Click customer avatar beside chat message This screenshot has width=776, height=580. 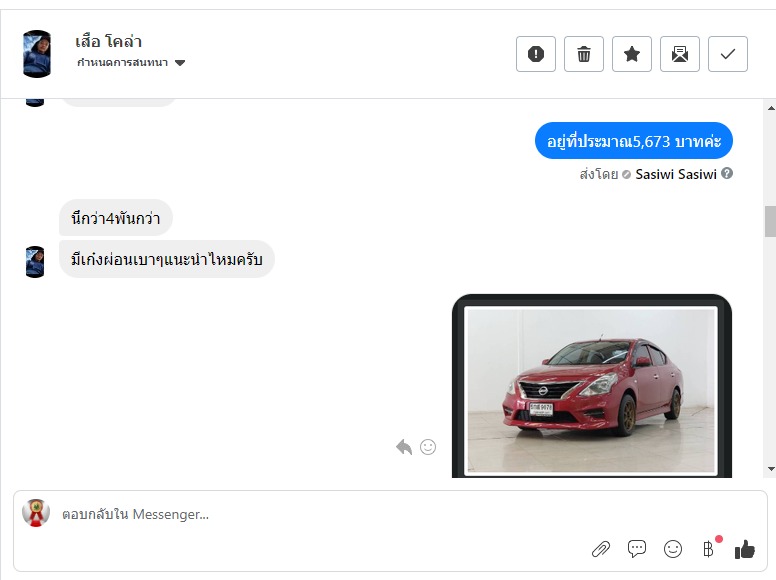coord(35,262)
